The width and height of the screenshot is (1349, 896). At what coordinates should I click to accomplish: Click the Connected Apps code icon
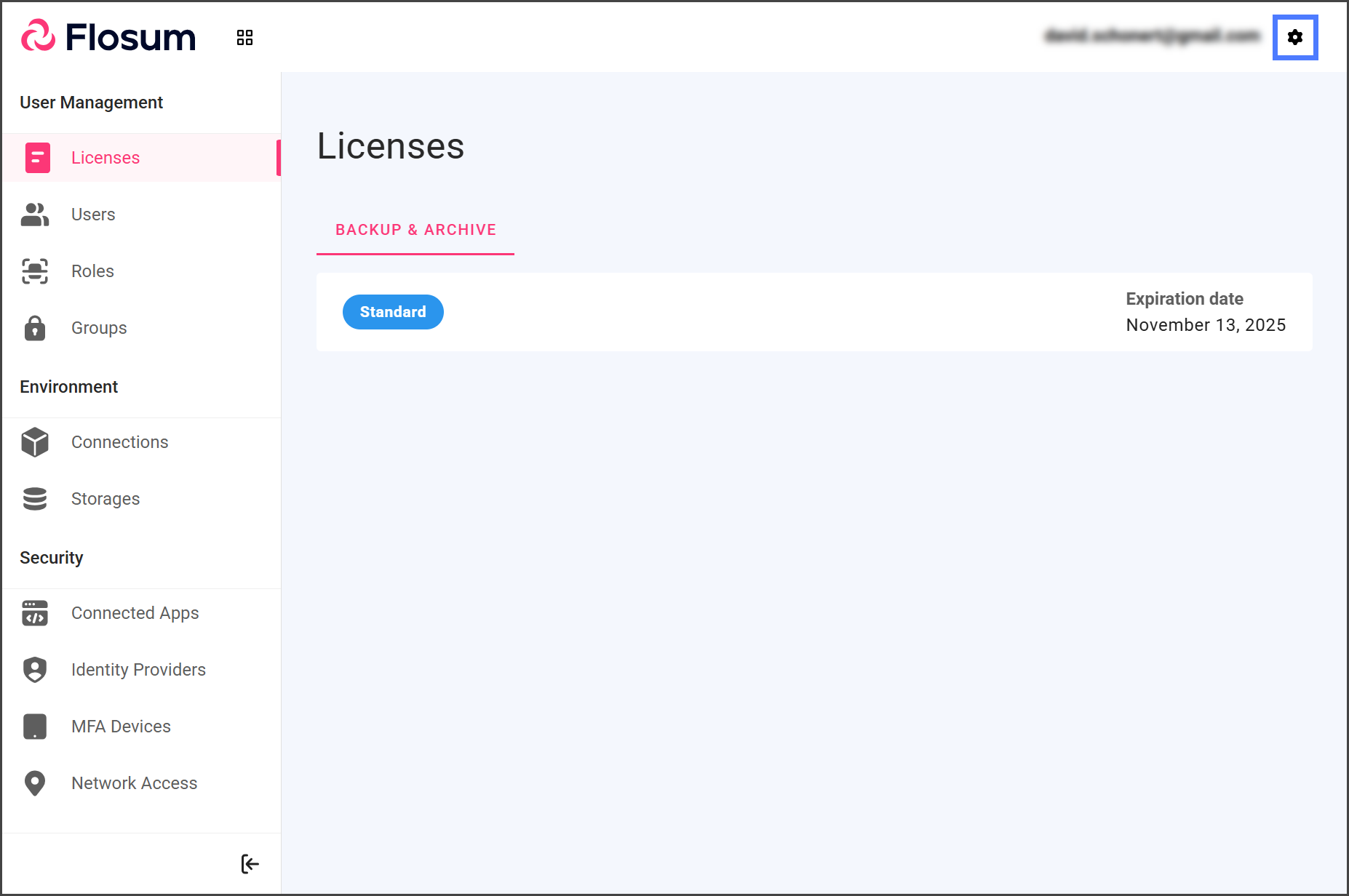[x=35, y=613]
